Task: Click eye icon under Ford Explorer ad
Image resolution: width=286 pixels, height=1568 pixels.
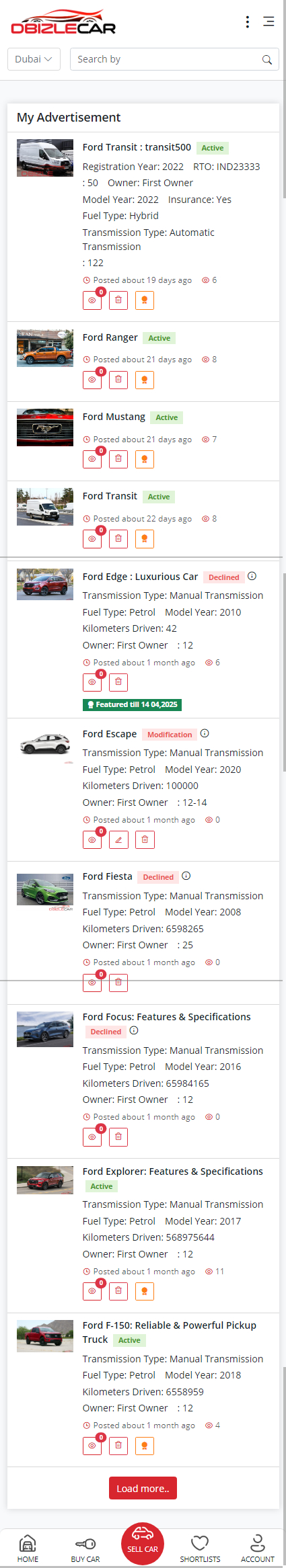Action: click(x=92, y=1292)
